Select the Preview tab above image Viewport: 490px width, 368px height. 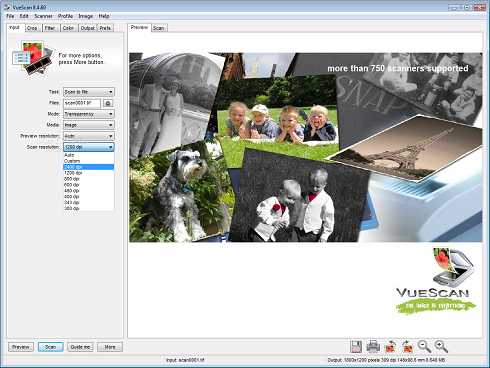pos(139,27)
